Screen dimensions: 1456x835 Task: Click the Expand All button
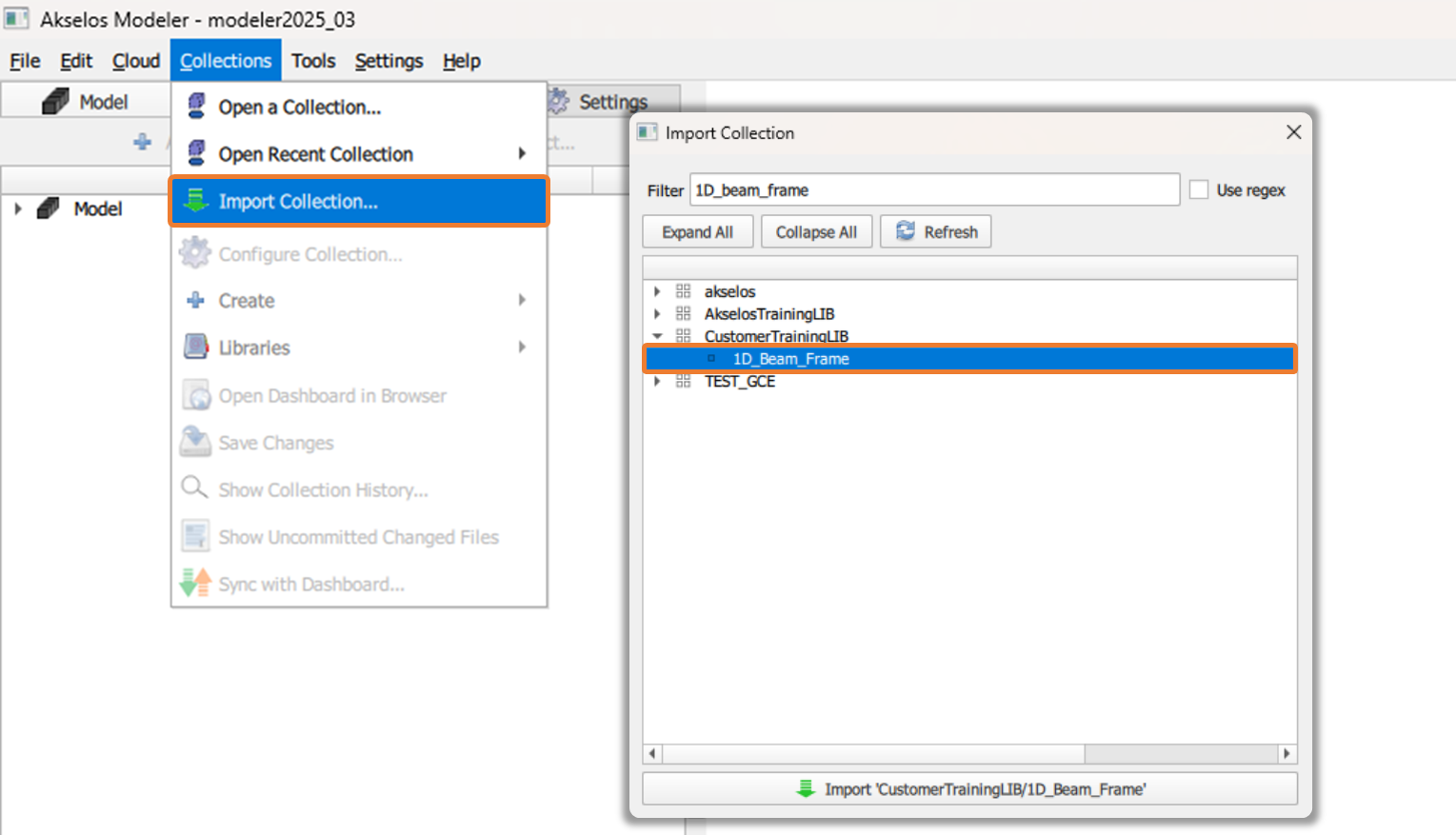coord(698,231)
